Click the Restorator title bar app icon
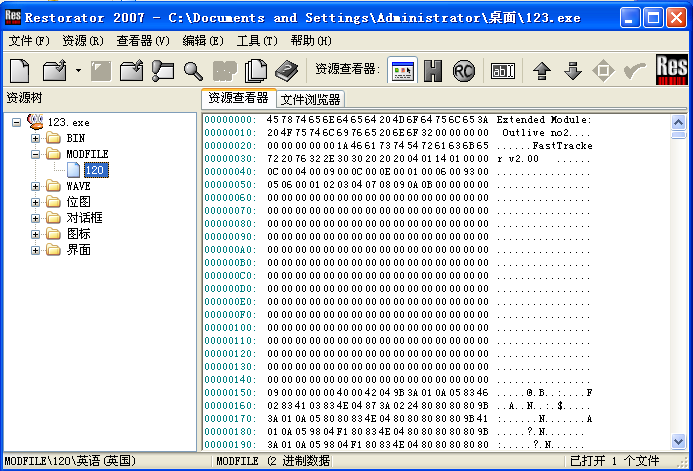Screen dimensions: 693x471 [x=13, y=17]
